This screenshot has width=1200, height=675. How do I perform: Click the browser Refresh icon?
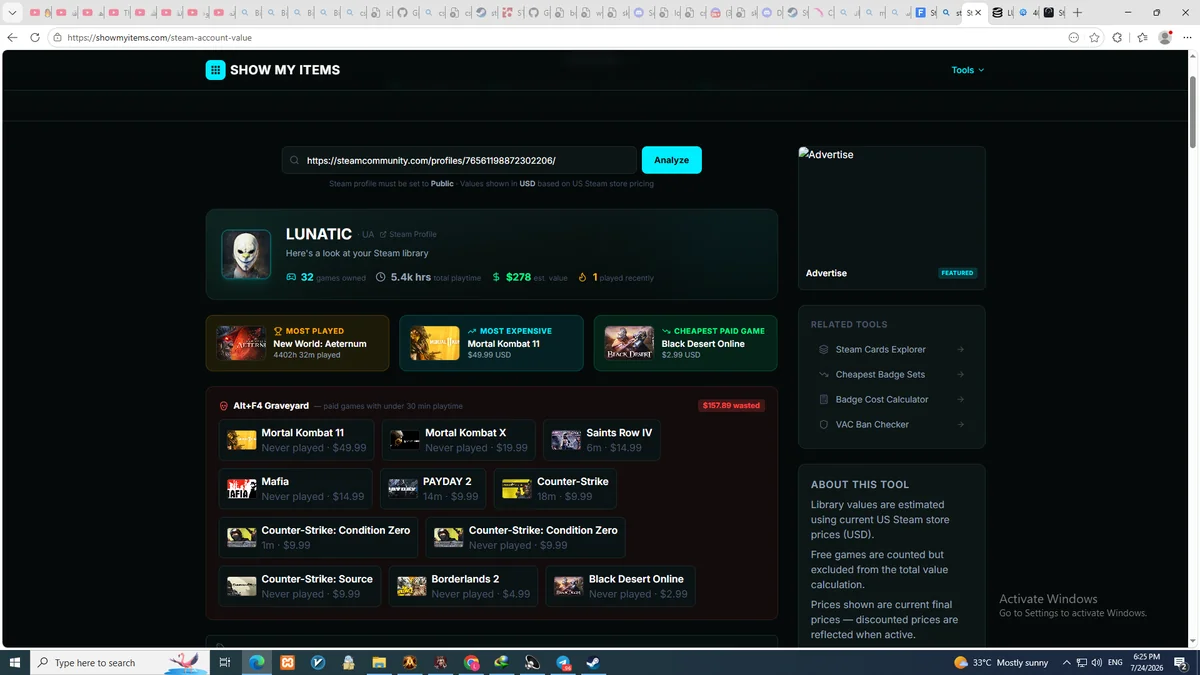pos(35,37)
